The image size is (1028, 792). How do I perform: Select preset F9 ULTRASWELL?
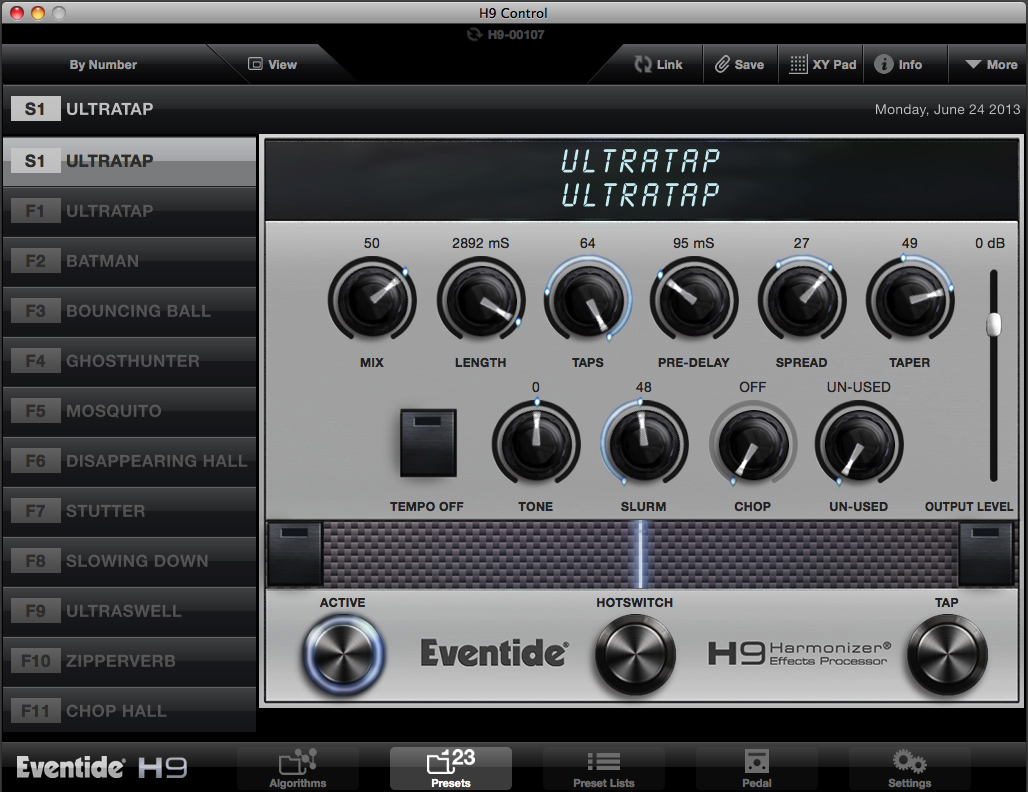pyautogui.click(x=129, y=611)
